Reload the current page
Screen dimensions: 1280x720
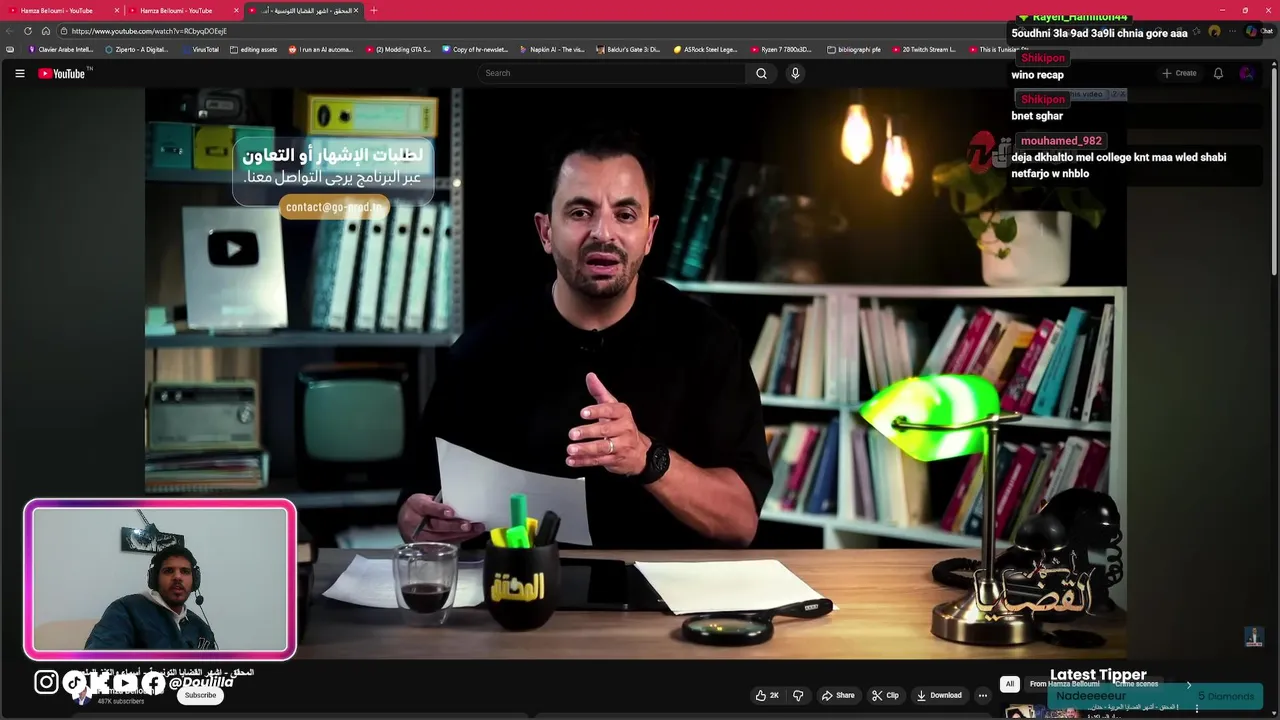coord(28,31)
